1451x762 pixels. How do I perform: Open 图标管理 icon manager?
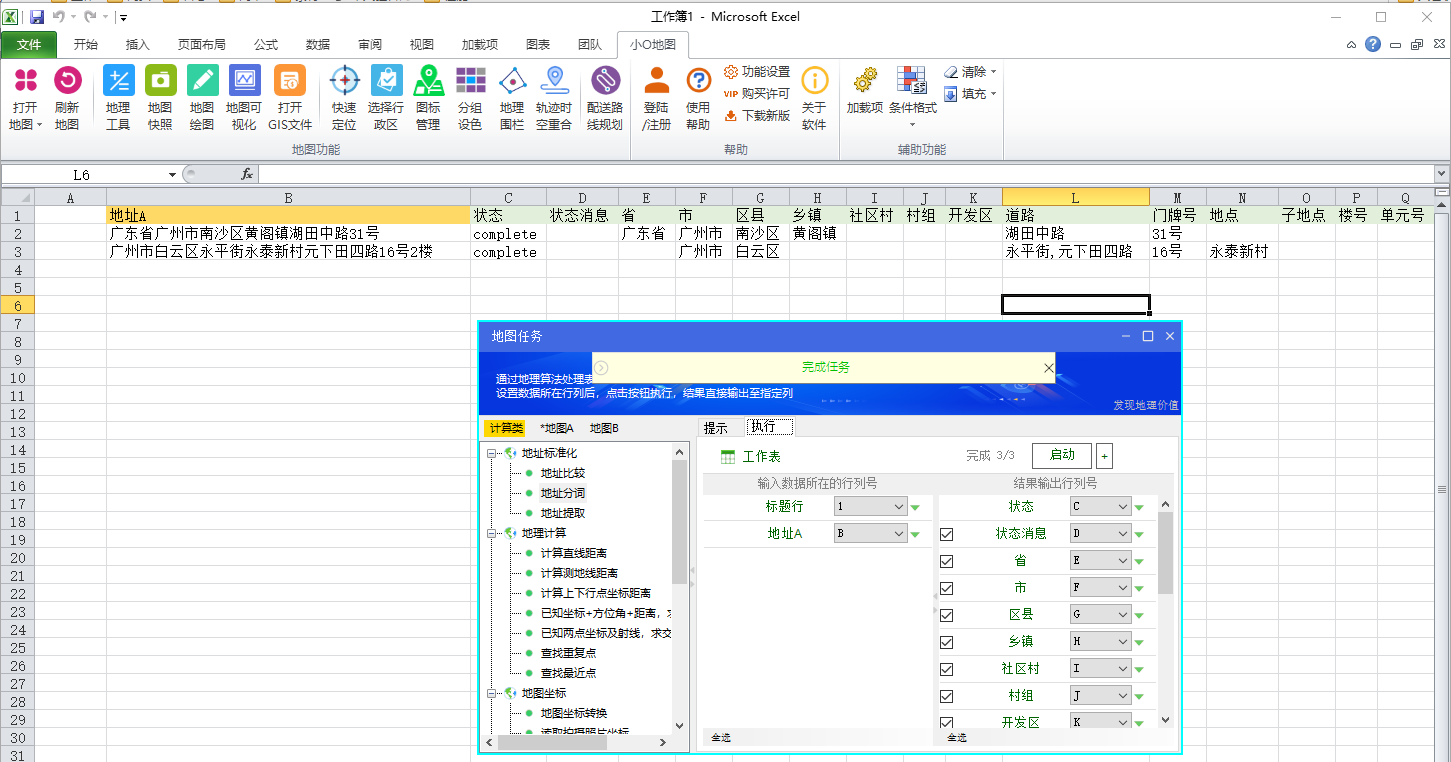428,99
